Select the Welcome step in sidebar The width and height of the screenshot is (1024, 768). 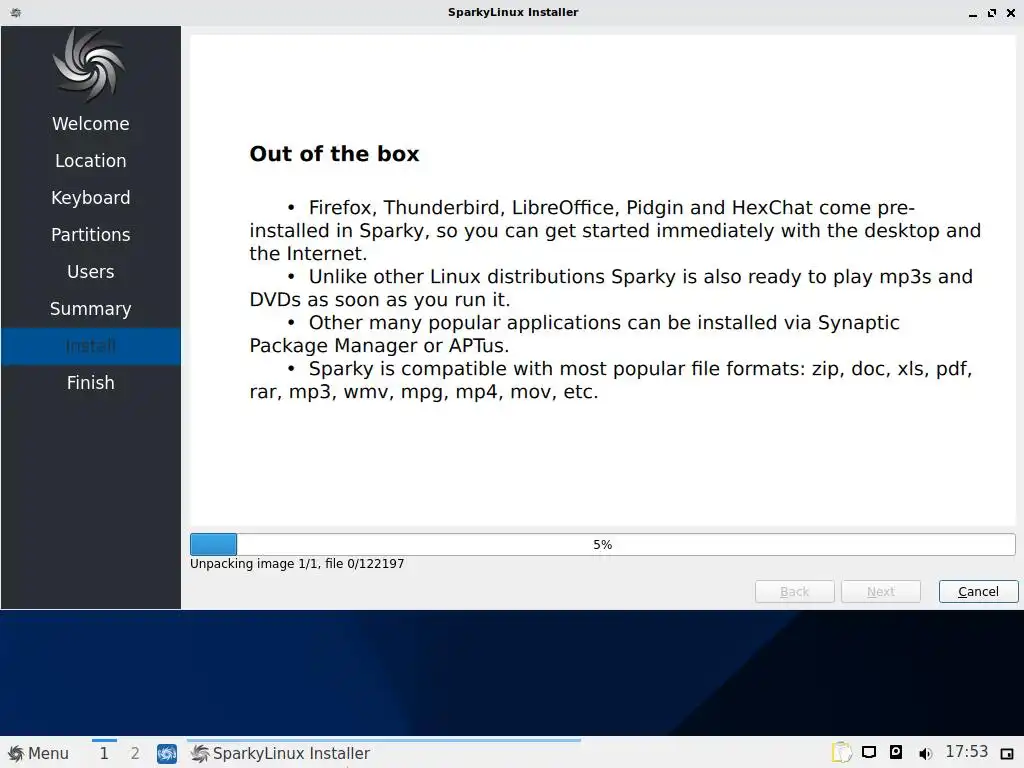click(91, 123)
